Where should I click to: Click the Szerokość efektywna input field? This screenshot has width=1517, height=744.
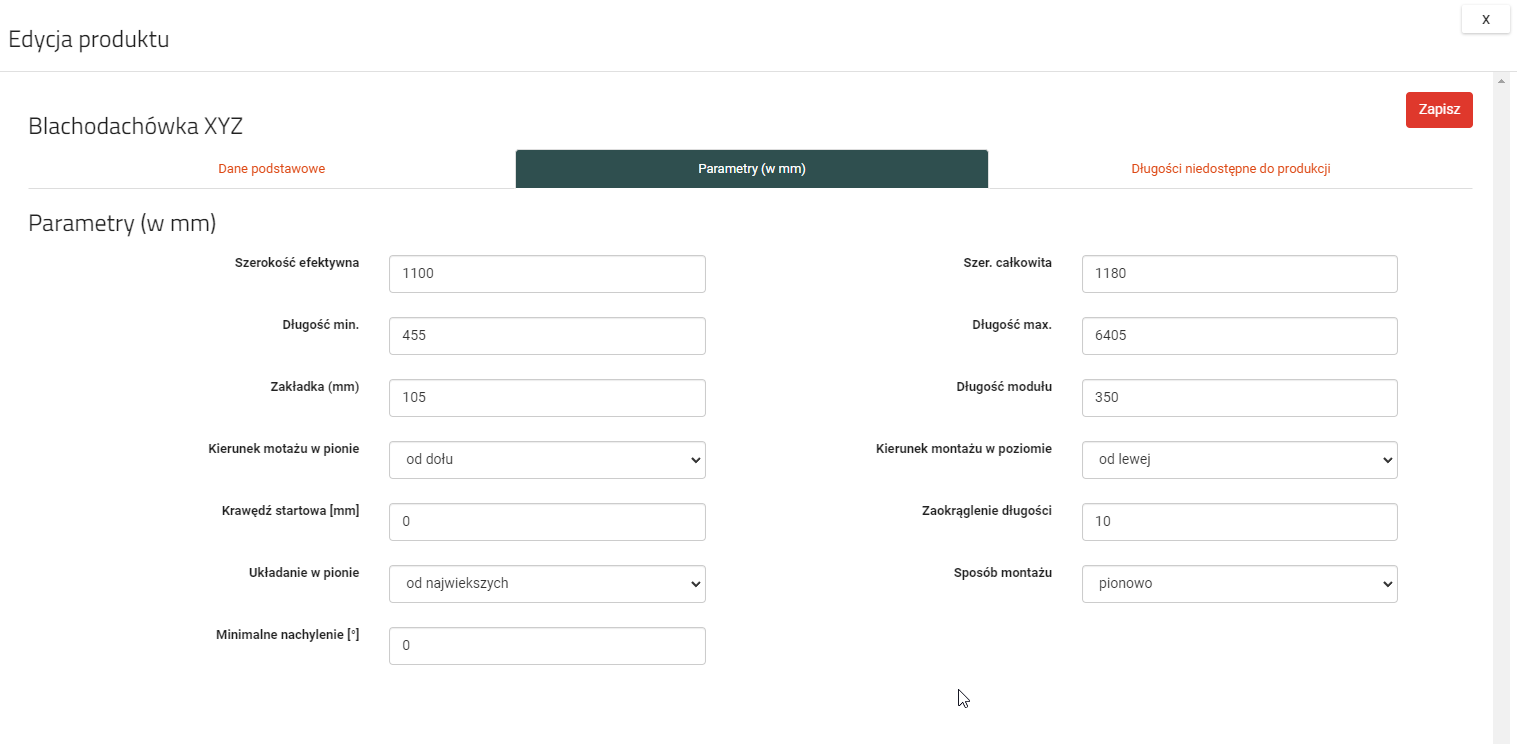pos(547,274)
